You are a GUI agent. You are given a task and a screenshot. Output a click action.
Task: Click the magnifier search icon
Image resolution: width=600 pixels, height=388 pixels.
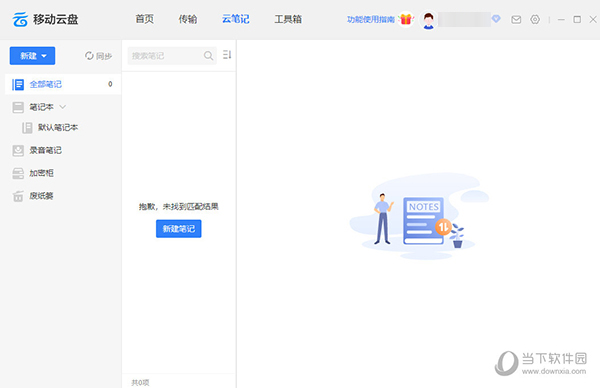[208, 56]
